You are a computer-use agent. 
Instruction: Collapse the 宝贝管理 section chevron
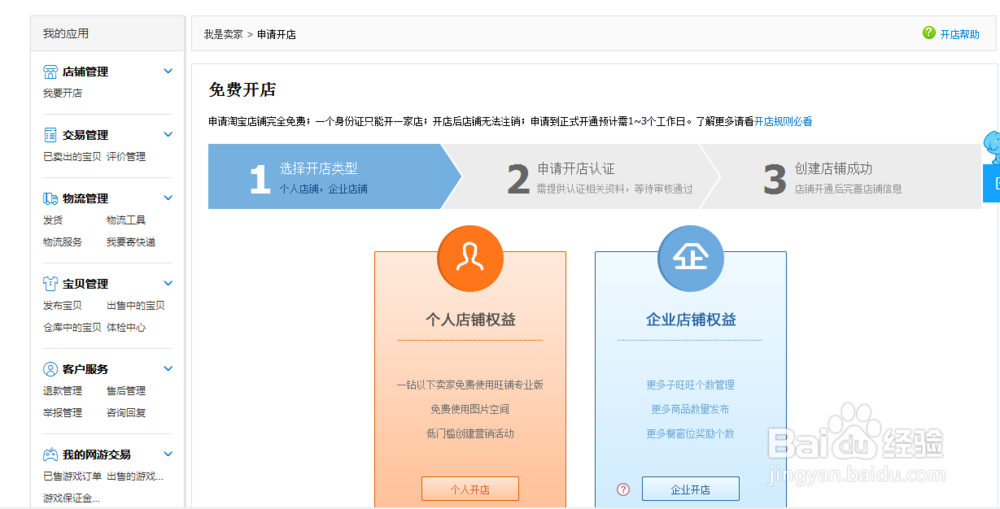(168, 283)
